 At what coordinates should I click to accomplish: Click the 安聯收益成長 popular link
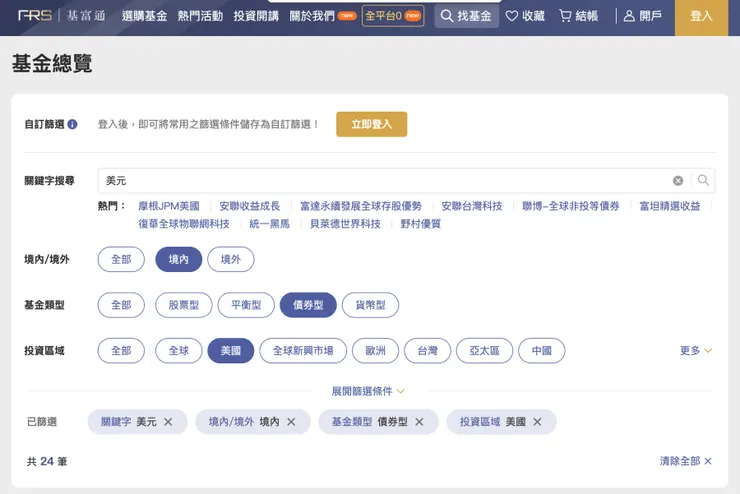pos(250,206)
